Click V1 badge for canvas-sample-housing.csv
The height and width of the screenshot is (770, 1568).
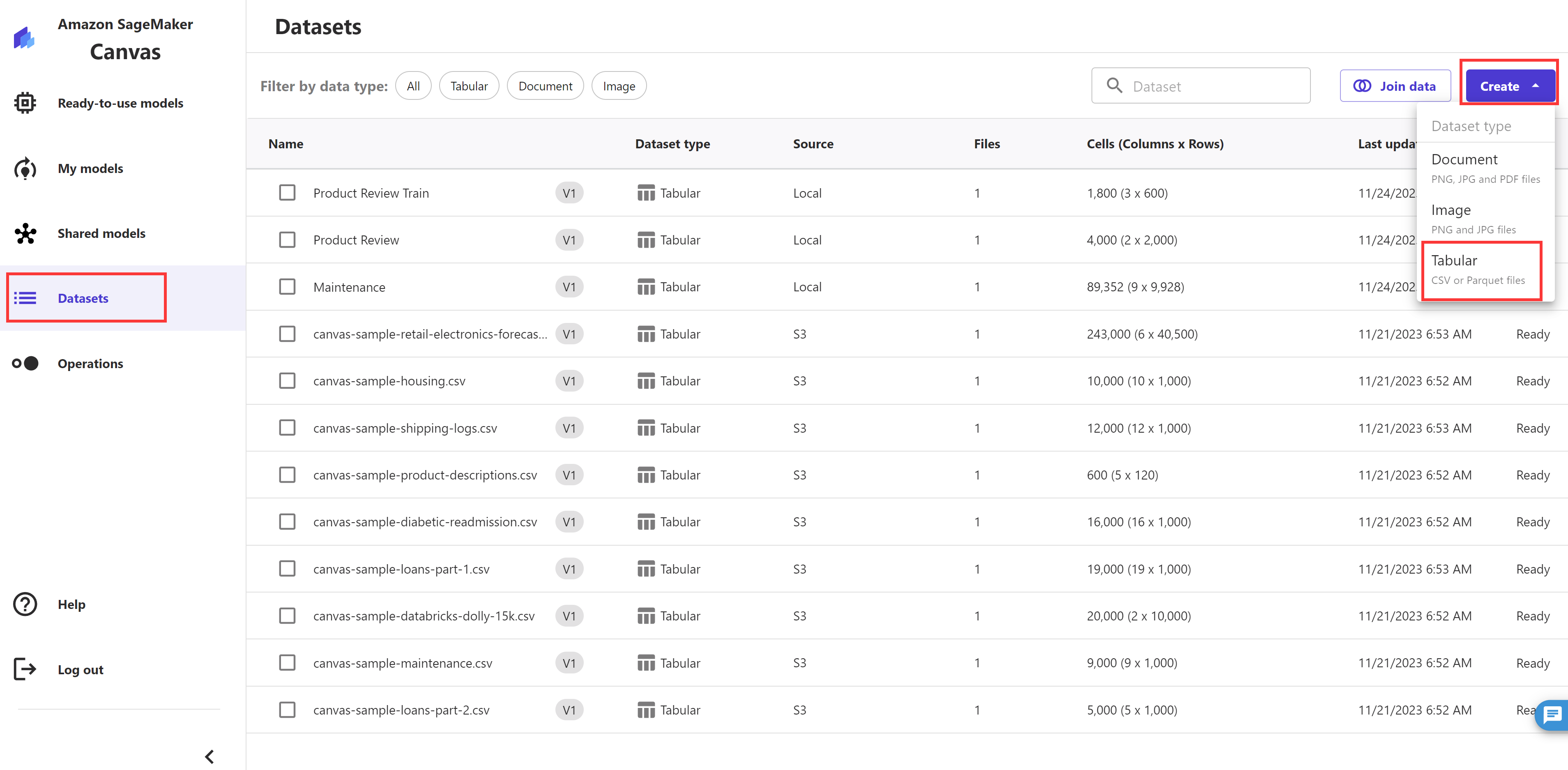point(569,381)
